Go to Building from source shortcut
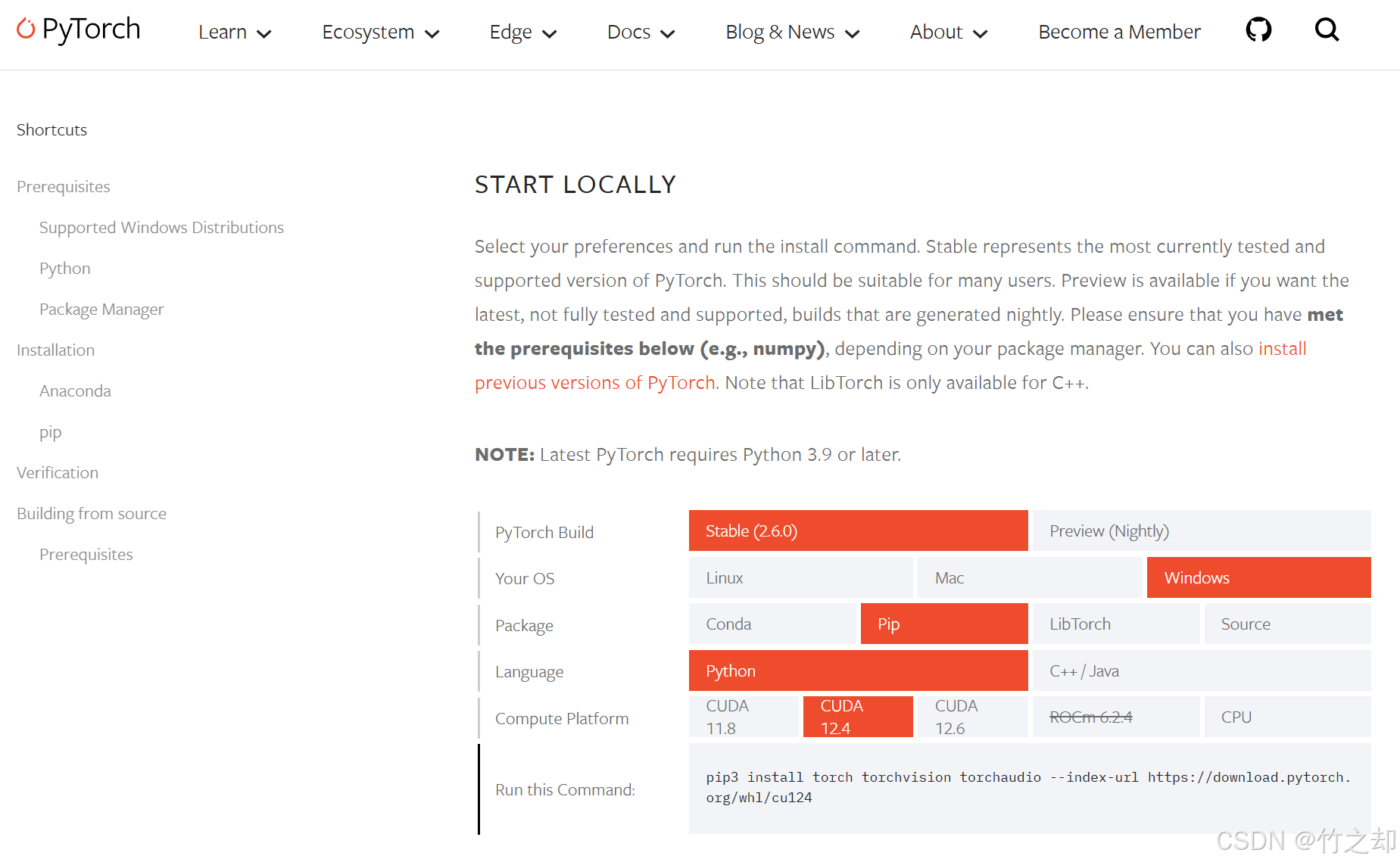The image size is (1400, 865). [92, 513]
